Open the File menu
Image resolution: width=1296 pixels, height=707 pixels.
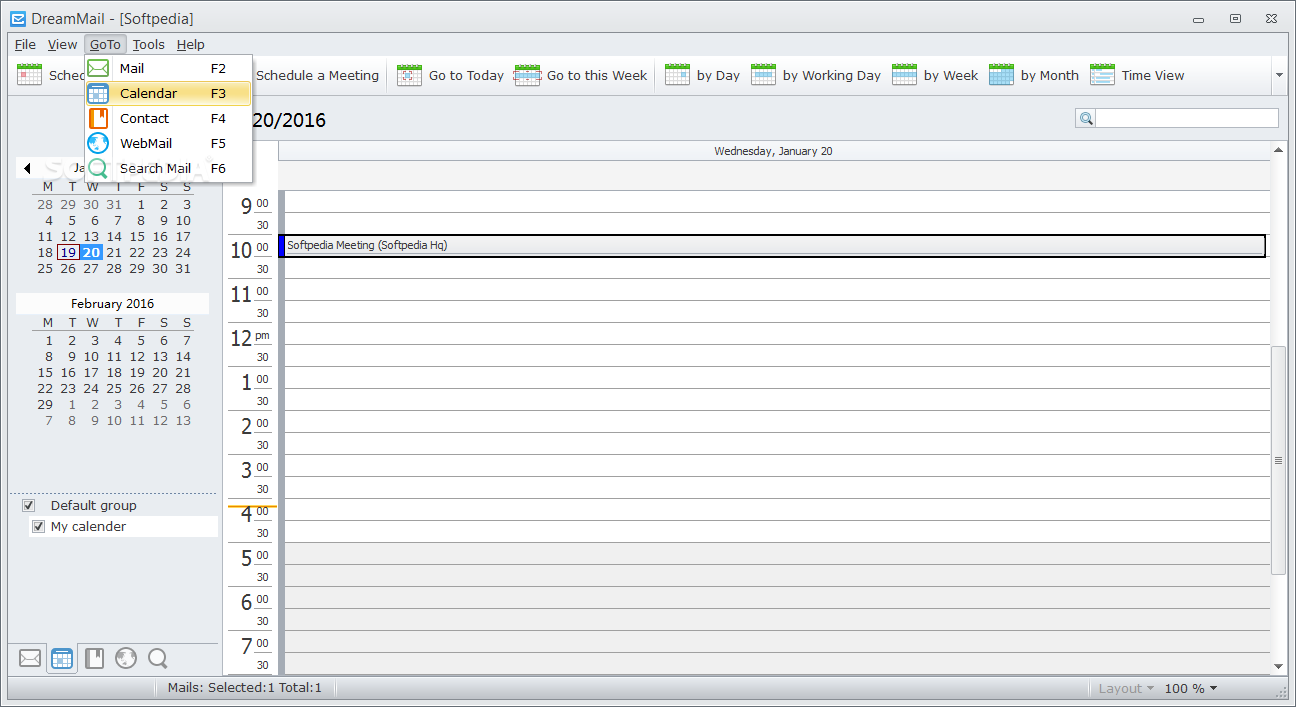pos(25,44)
